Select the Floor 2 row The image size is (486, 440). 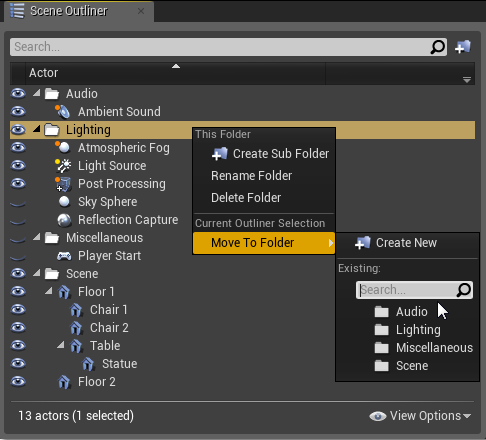click(242, 382)
